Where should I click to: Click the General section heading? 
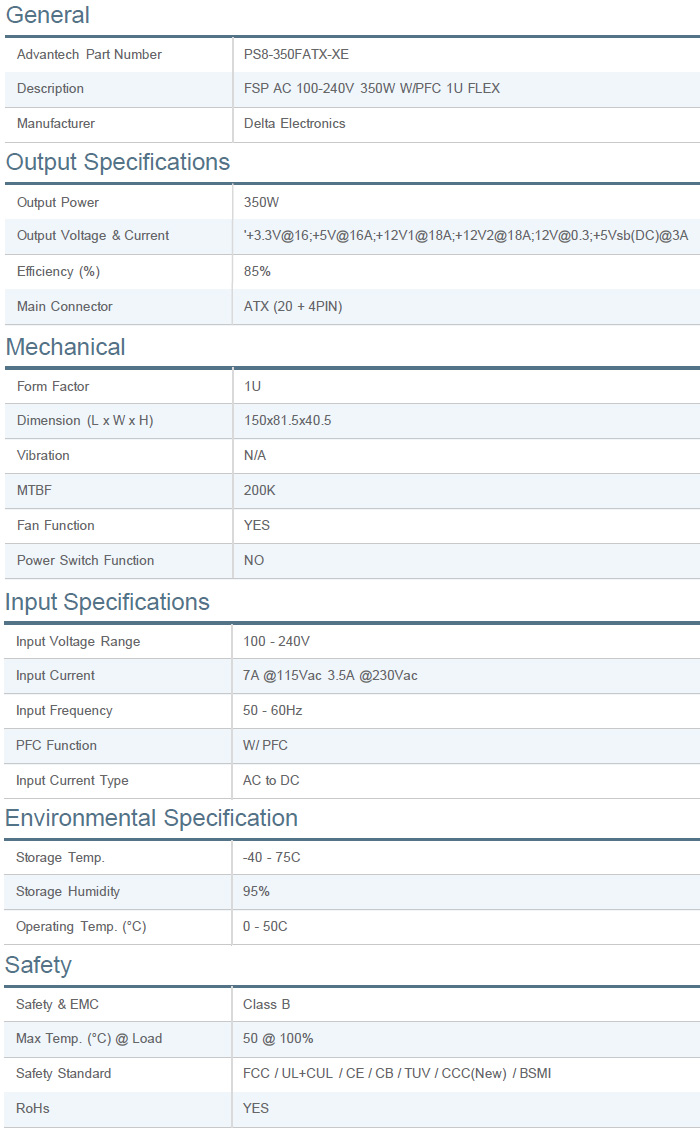pos(48,15)
